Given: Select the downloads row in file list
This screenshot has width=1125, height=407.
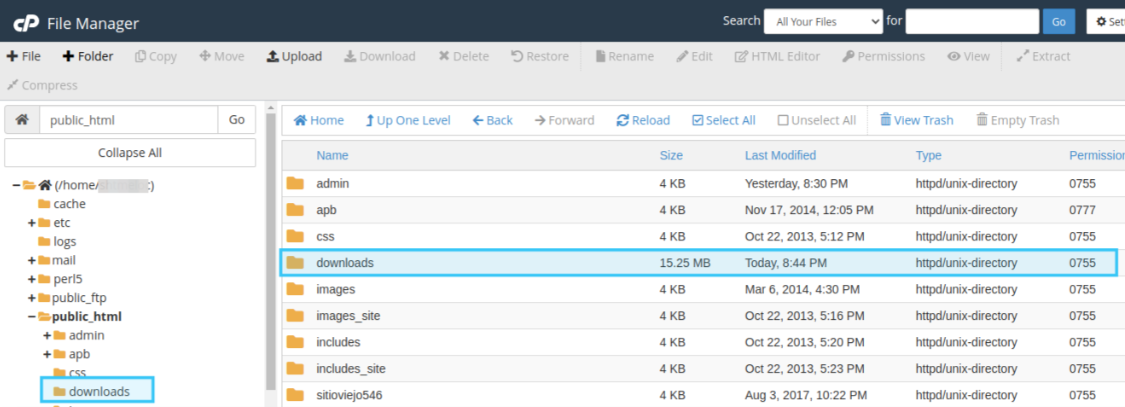Looking at the screenshot, I should (698, 263).
